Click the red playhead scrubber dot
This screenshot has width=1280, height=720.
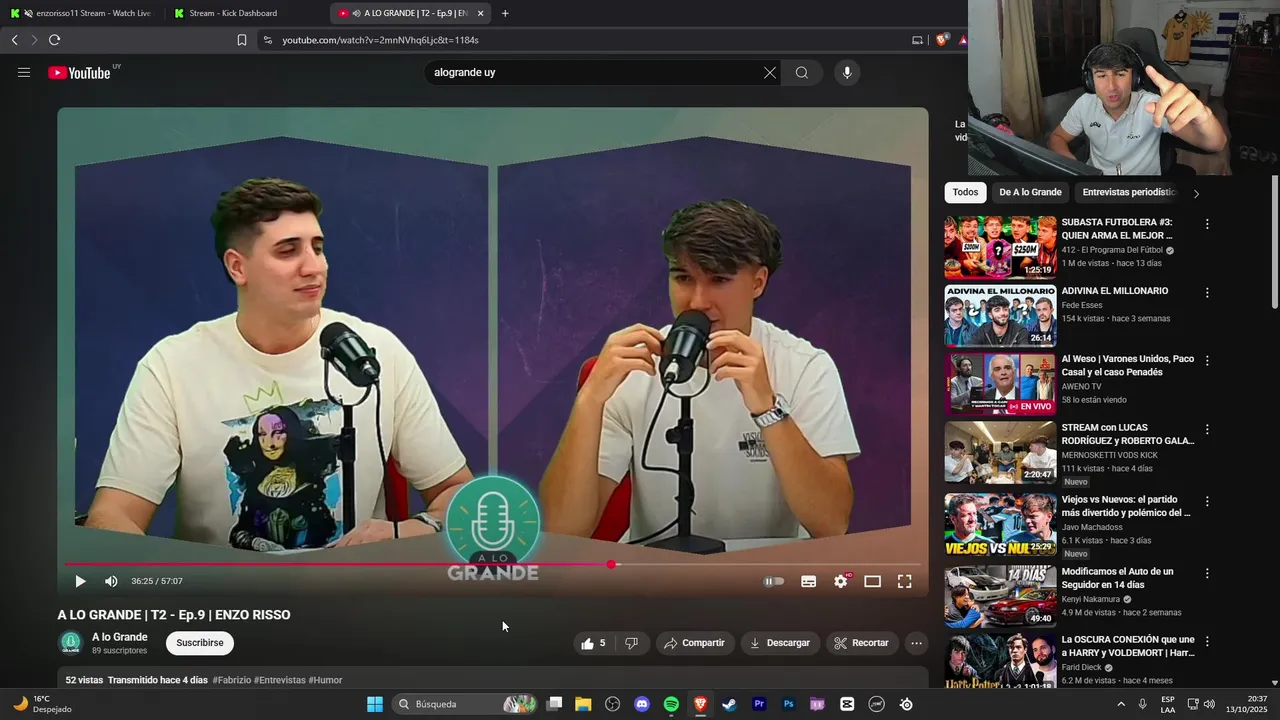pyautogui.click(x=611, y=565)
